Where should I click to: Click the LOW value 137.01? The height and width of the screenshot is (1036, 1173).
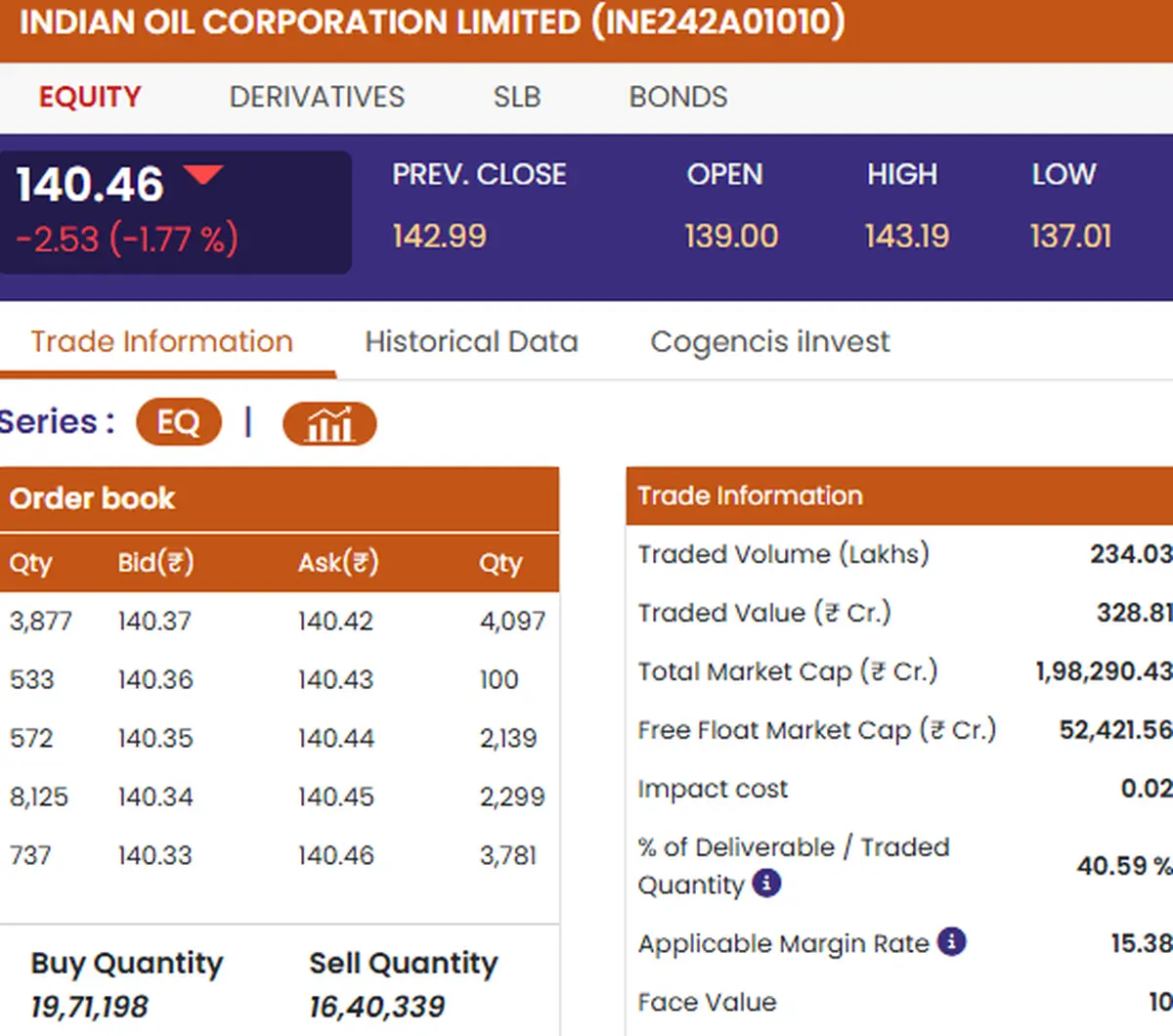click(x=1070, y=236)
